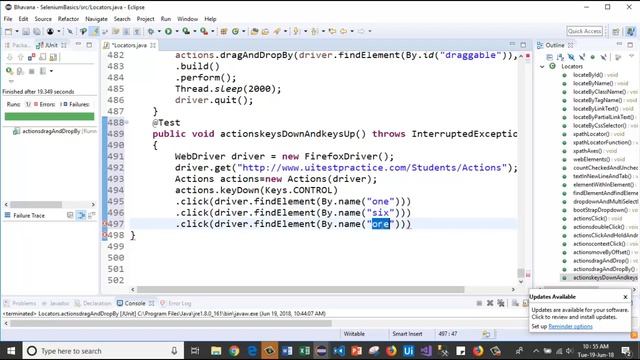Toggle Hide Non-Public Members in Outline
Screen dimensions: 640x360
(x=593, y=58)
